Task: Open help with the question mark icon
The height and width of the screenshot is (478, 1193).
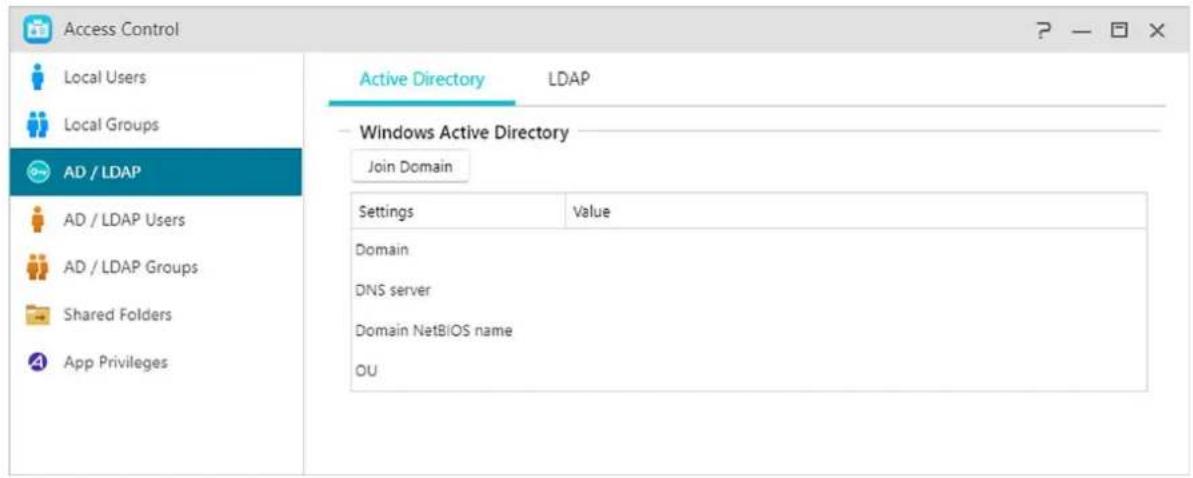Action: coord(1043,30)
